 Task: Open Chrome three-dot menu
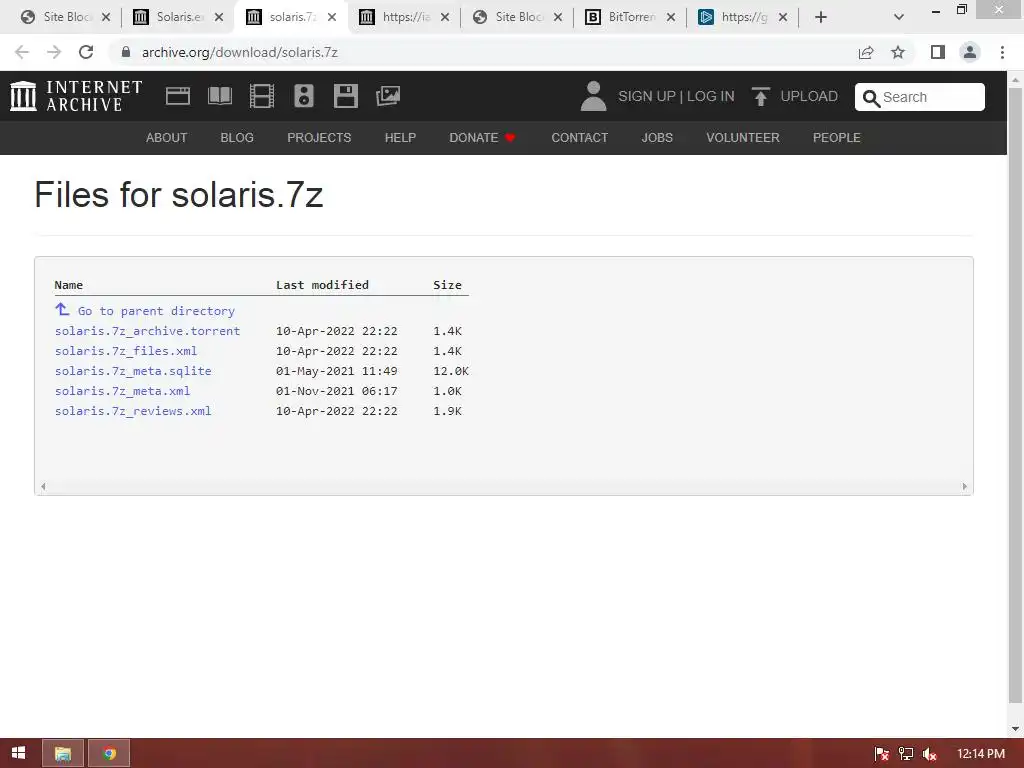[x=1002, y=52]
